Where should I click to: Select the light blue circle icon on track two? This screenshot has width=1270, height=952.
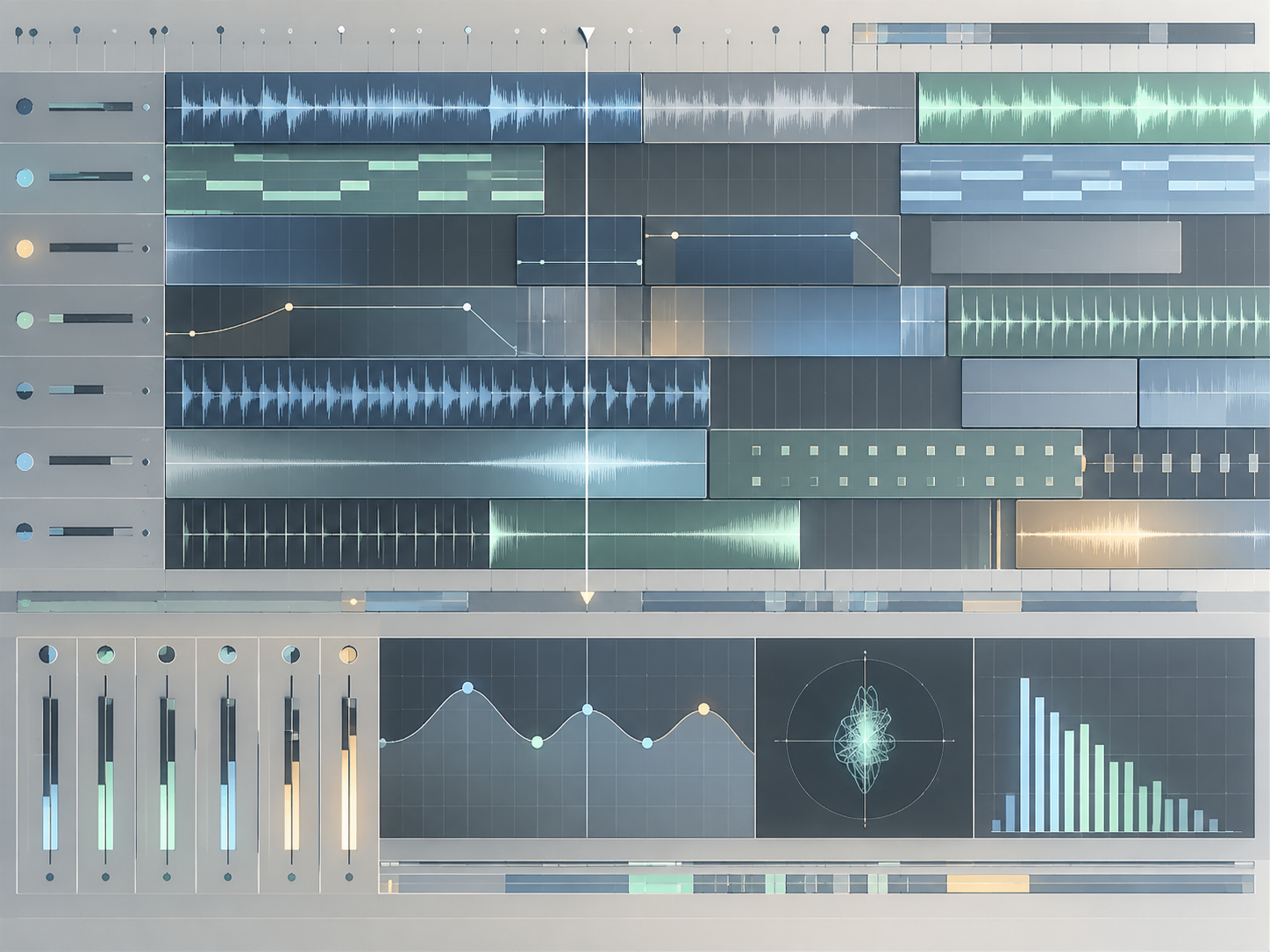tap(25, 177)
